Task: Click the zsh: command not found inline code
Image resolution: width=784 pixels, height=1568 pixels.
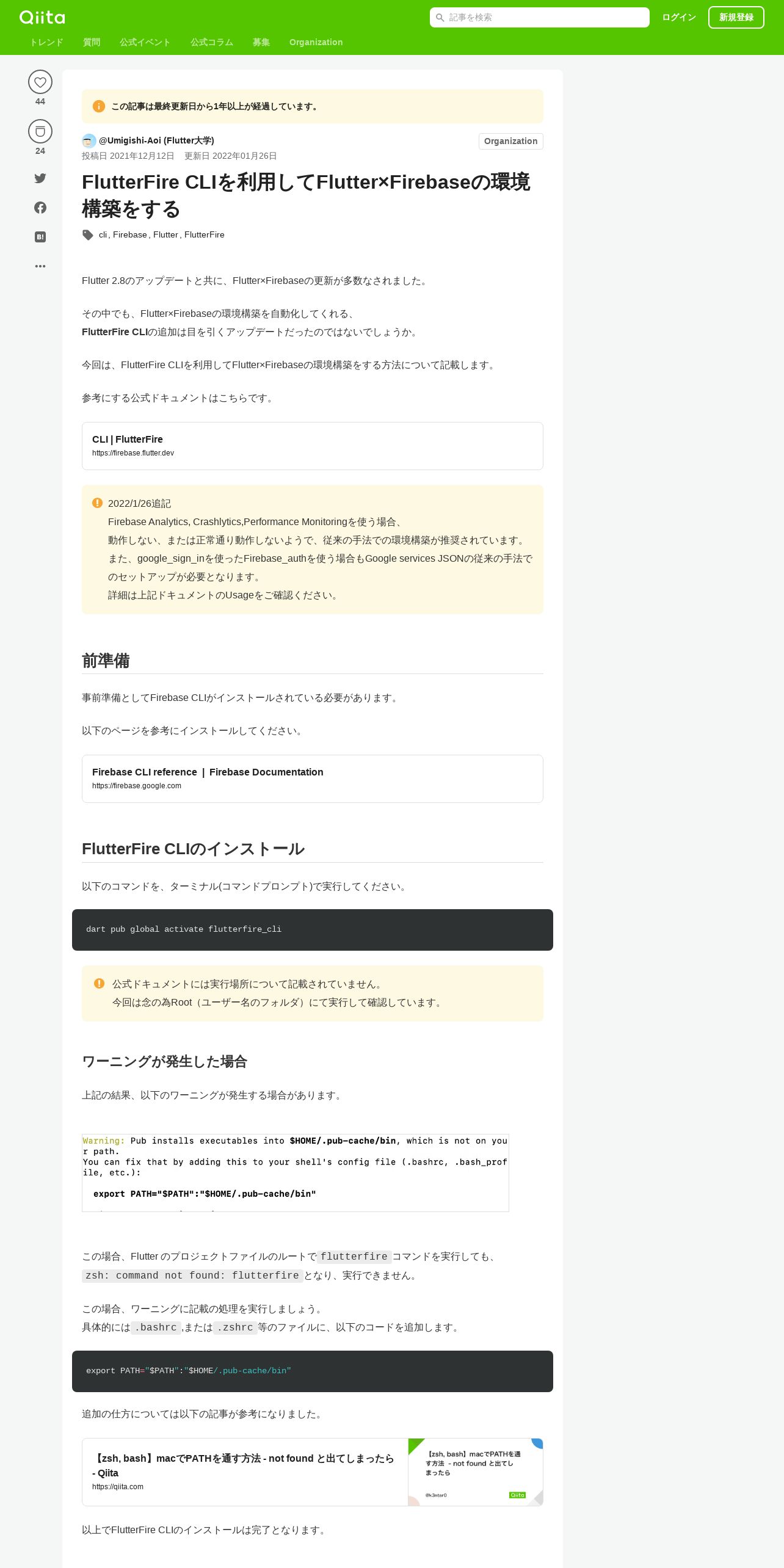Action: click(x=192, y=1276)
